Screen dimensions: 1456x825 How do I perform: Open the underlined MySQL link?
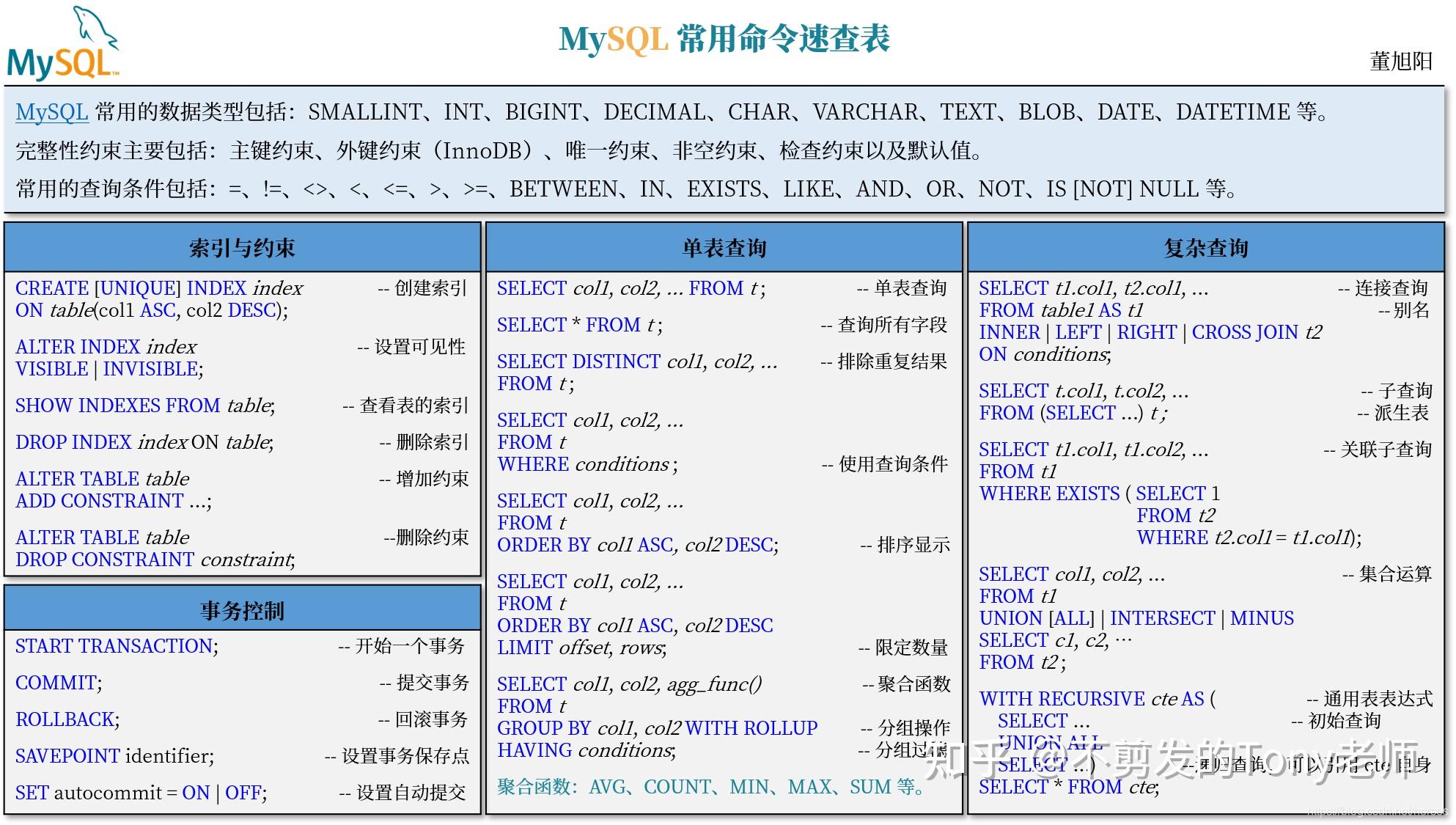pyautogui.click(x=52, y=111)
